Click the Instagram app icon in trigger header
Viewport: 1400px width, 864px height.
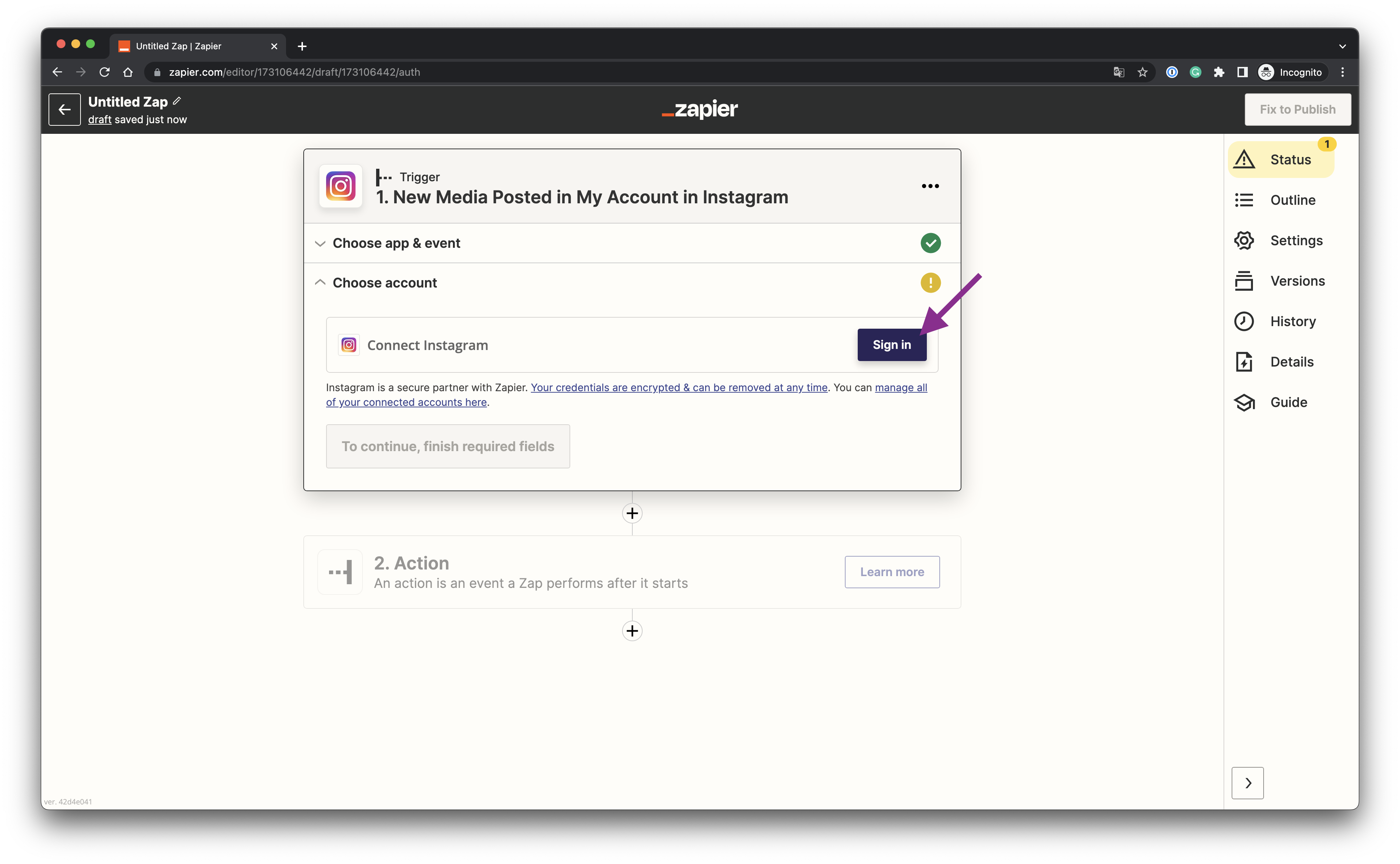click(340, 186)
